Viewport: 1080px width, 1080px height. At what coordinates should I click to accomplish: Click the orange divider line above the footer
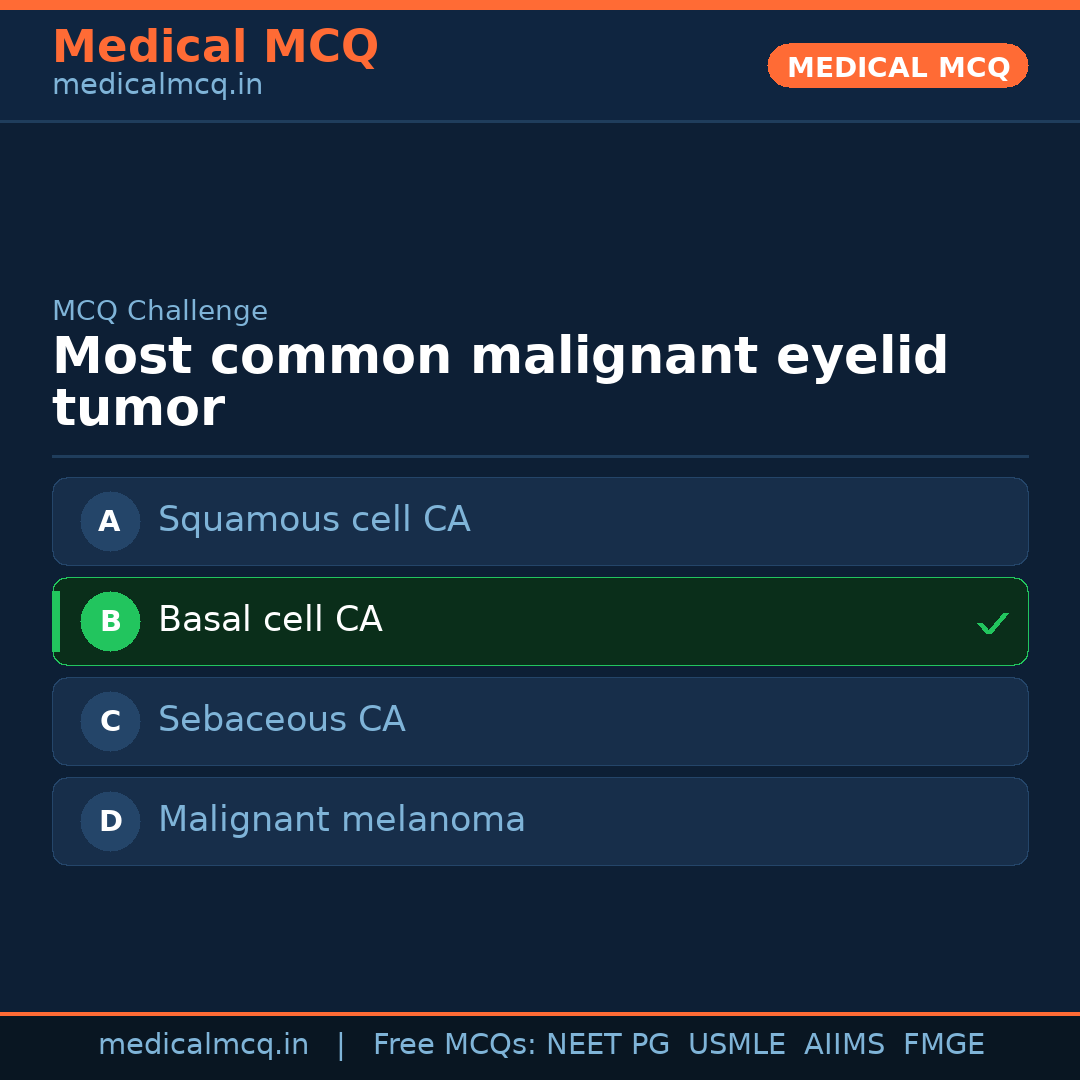(540, 1012)
